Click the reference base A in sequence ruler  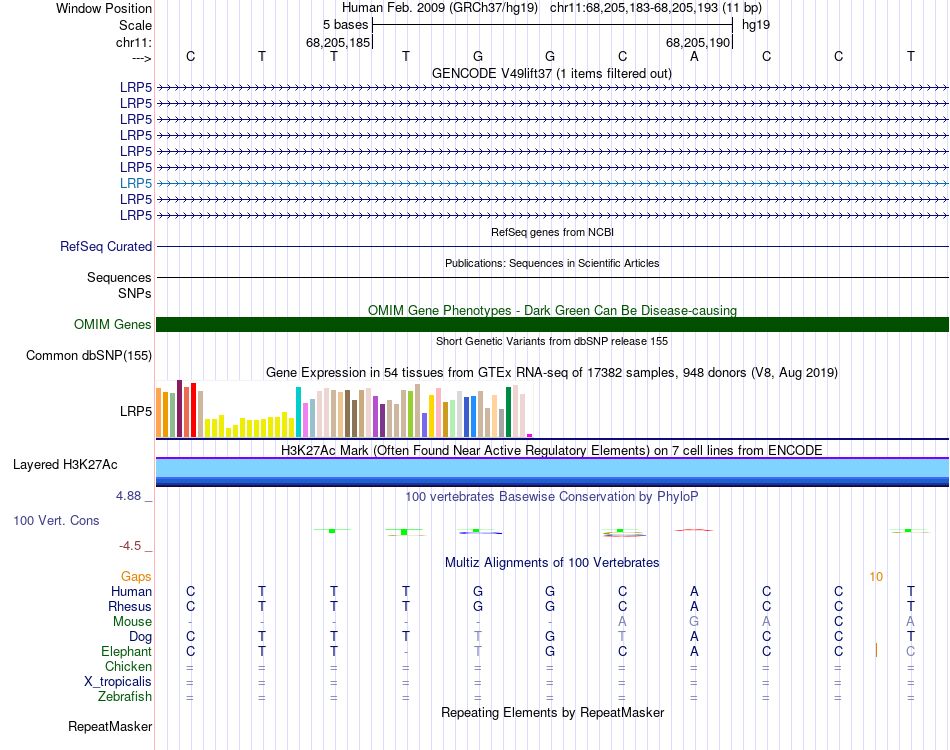point(694,56)
